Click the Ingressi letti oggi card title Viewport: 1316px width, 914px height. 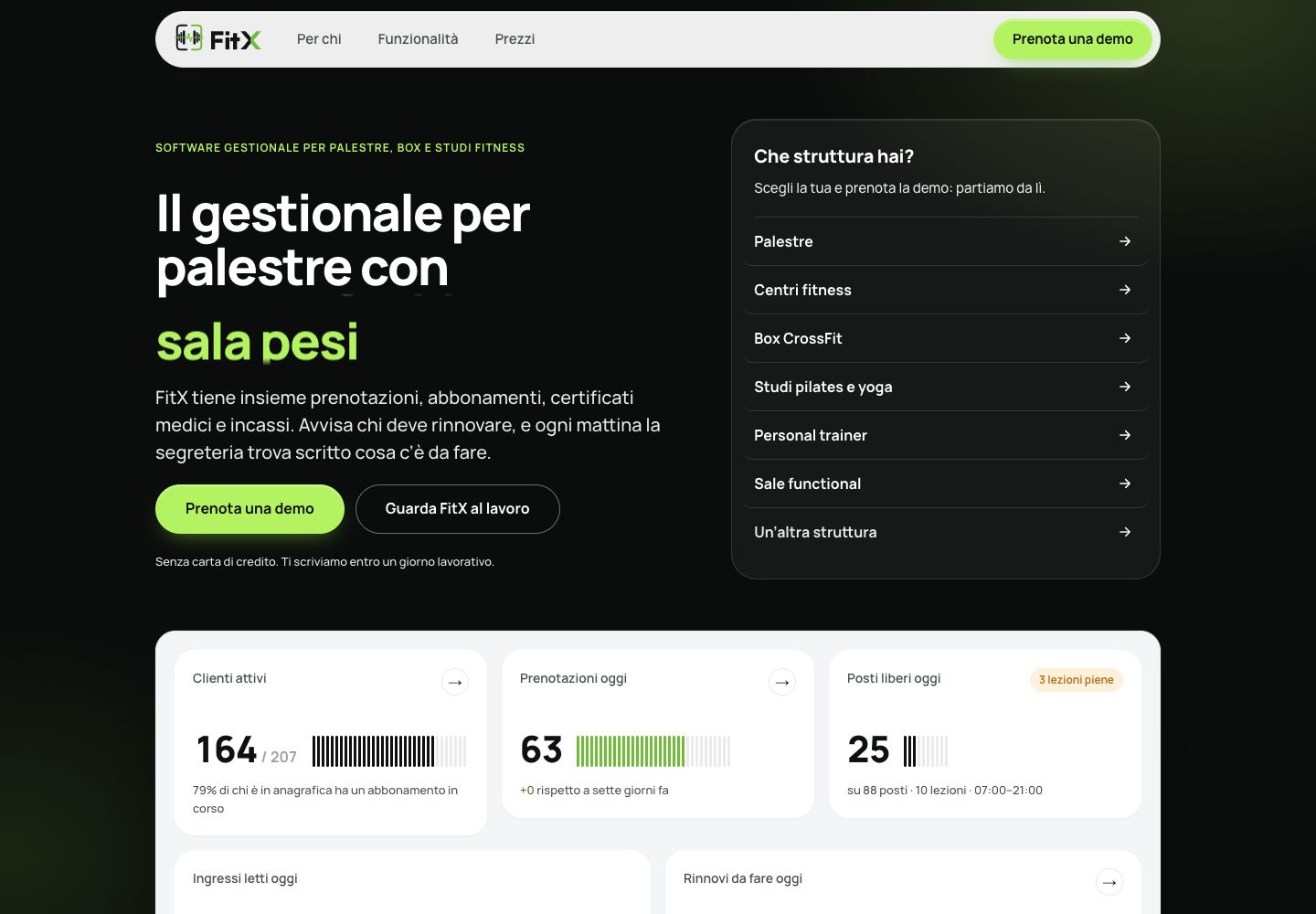tap(245, 878)
